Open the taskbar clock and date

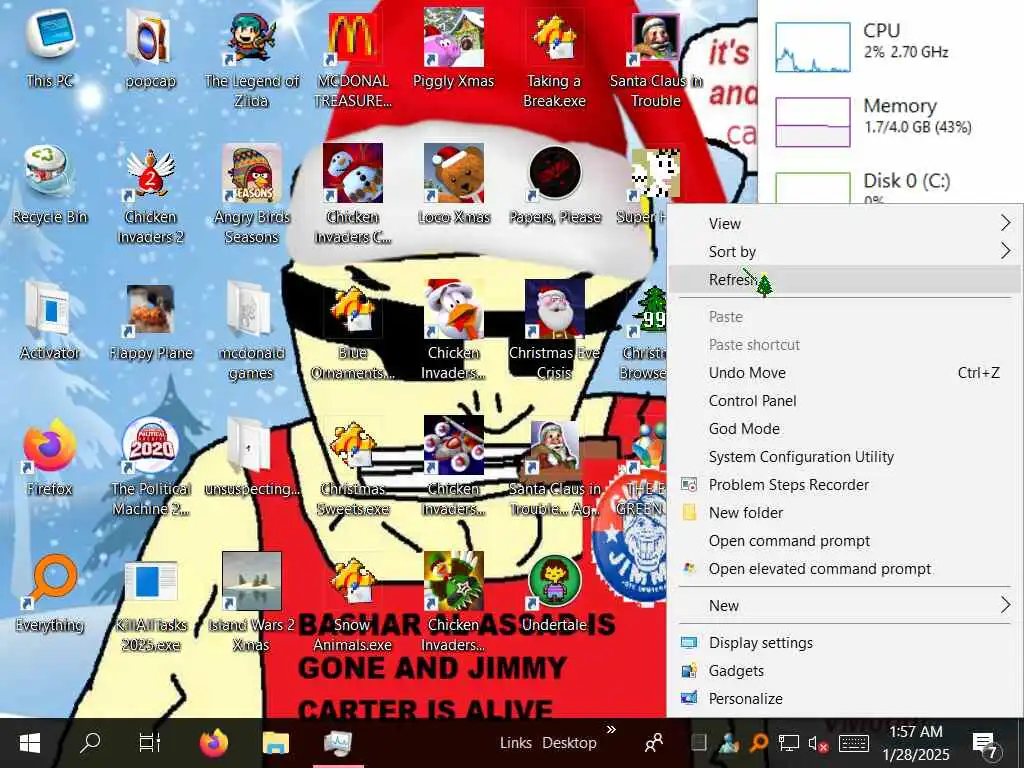tap(916, 743)
